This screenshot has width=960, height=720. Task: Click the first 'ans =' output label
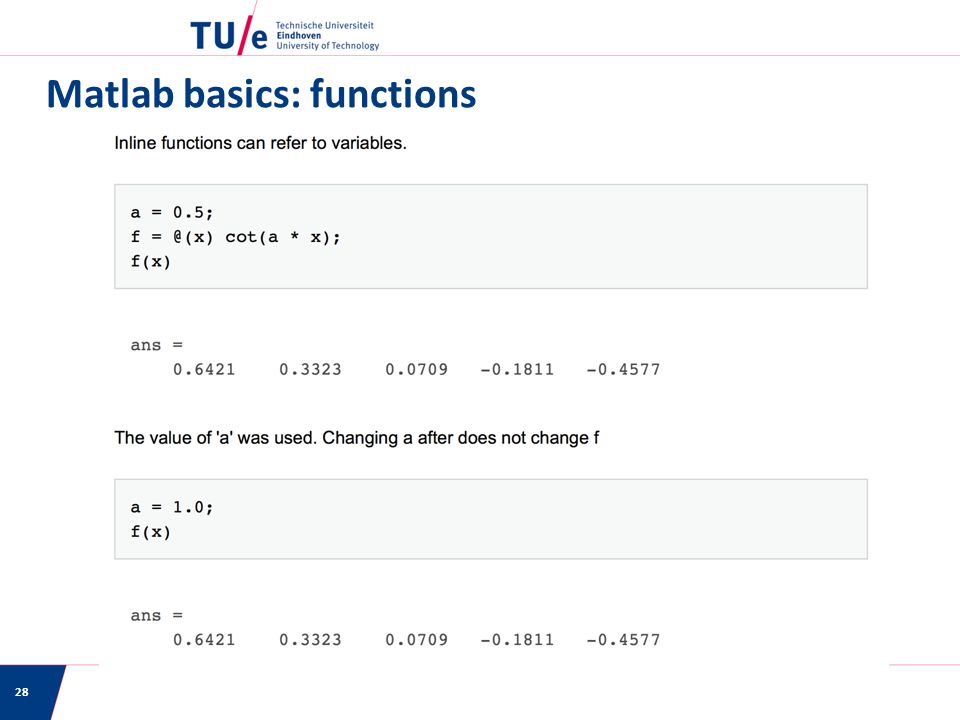pyautogui.click(x=157, y=345)
